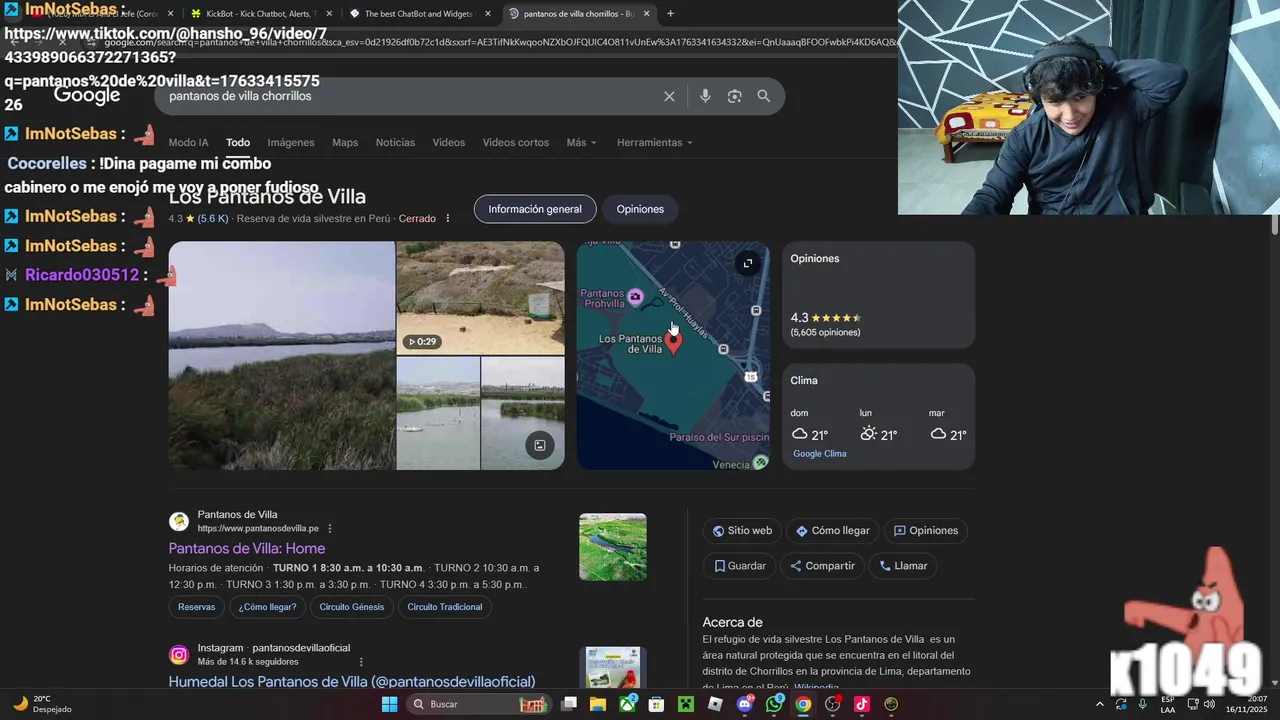The width and height of the screenshot is (1280, 720).
Task: Click the Compartir button
Action: click(822, 566)
